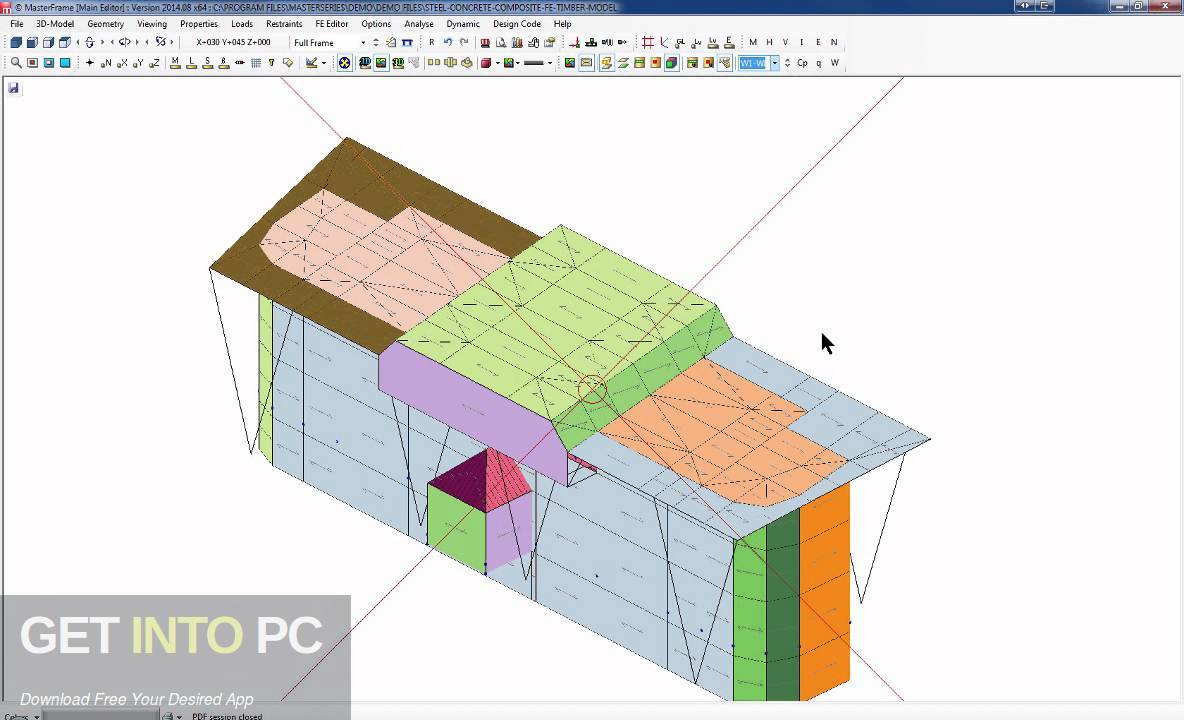Click the green 3D view mode icon

tap(398, 63)
